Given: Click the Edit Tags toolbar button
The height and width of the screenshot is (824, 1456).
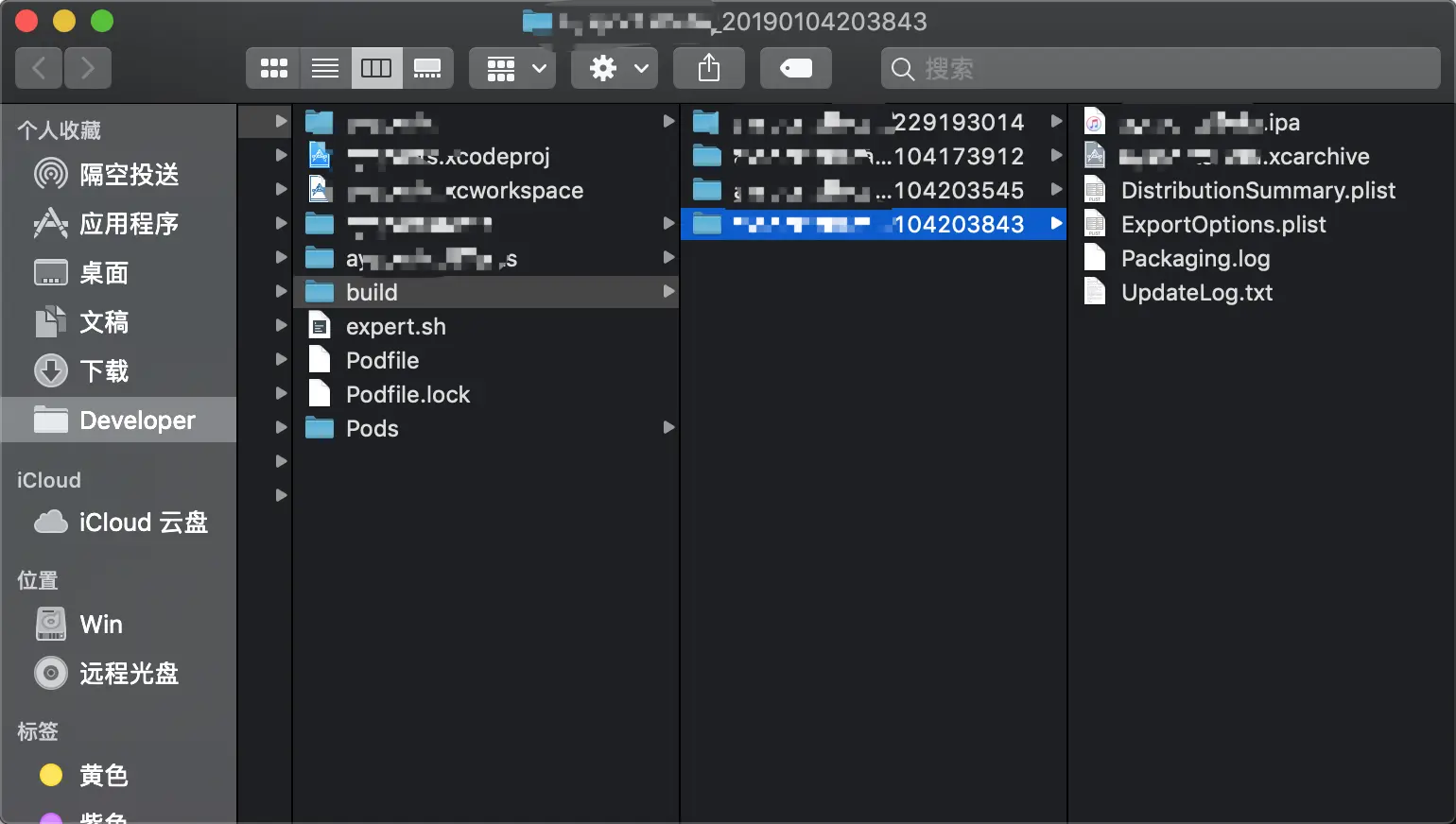Looking at the screenshot, I should coord(796,68).
